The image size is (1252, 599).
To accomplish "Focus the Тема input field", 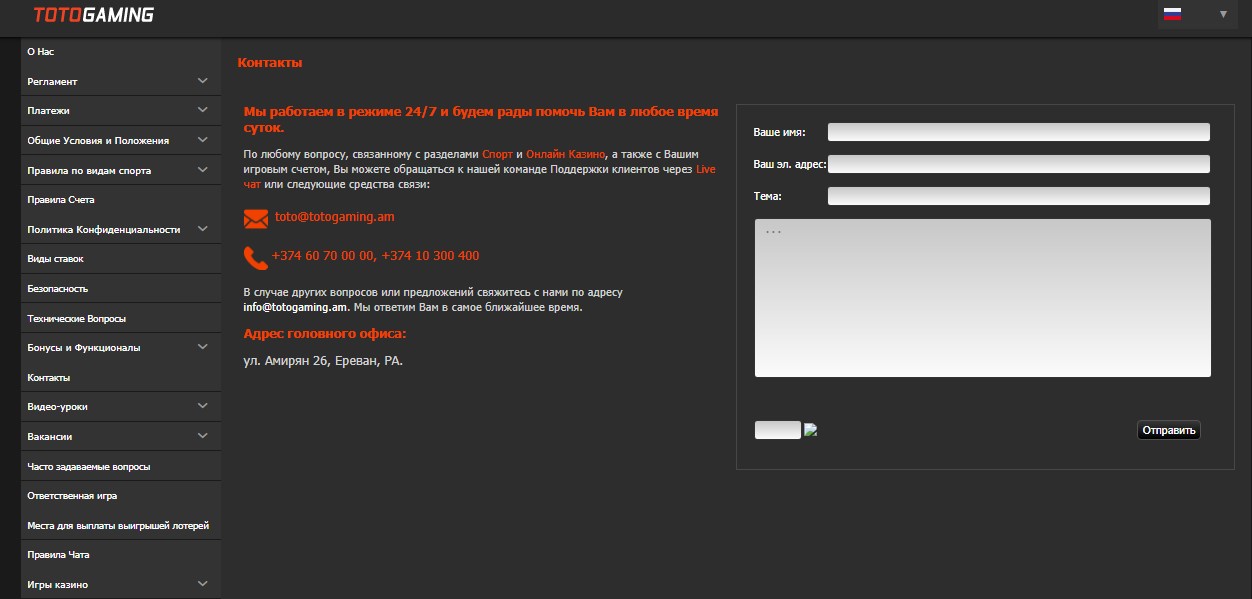I will tap(1019, 196).
